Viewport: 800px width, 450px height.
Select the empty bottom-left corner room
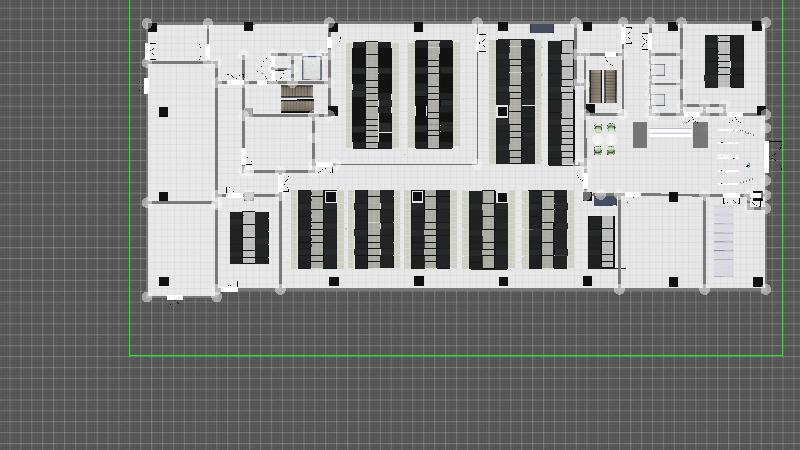coord(181,247)
